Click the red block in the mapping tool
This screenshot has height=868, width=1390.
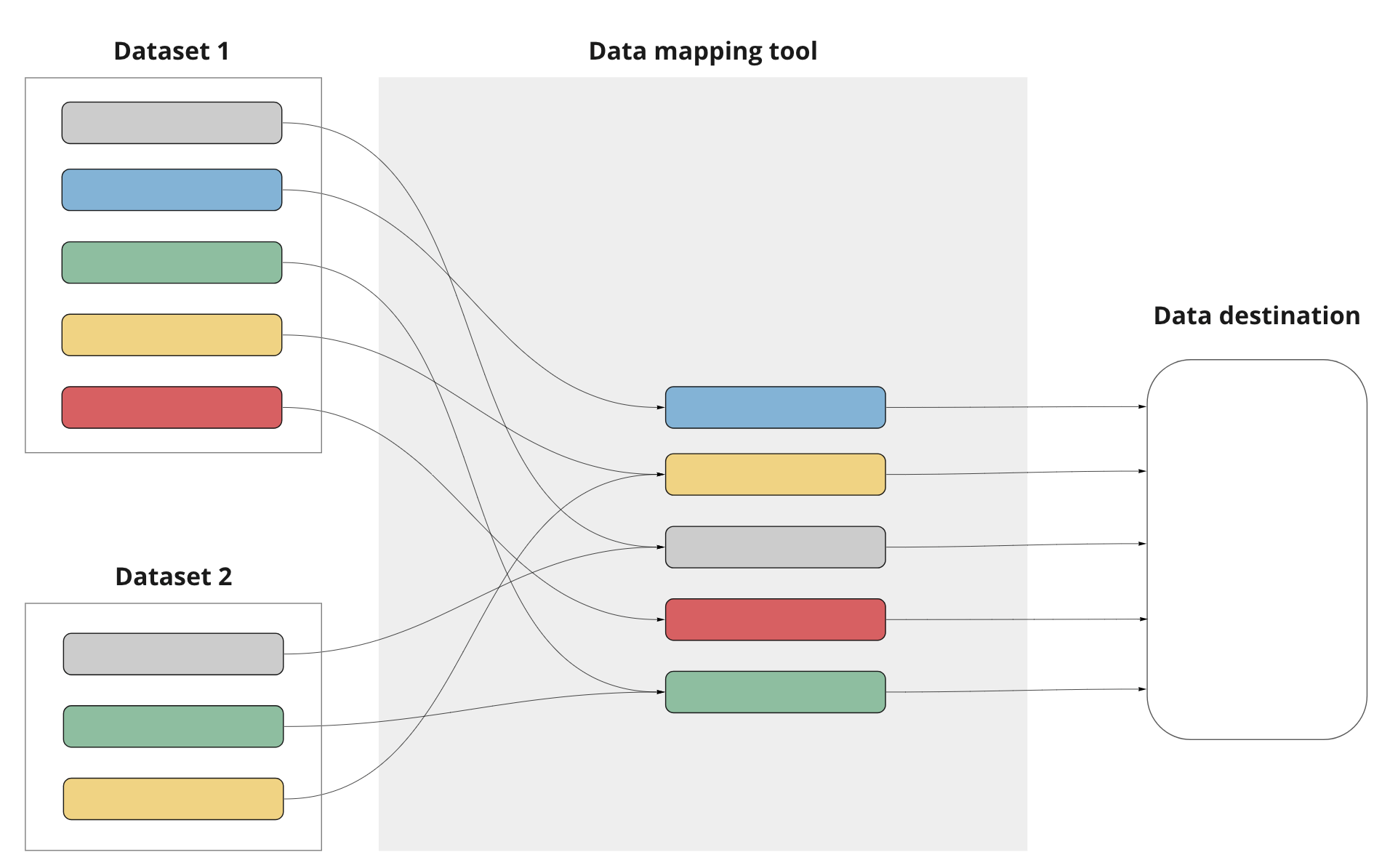(x=774, y=620)
